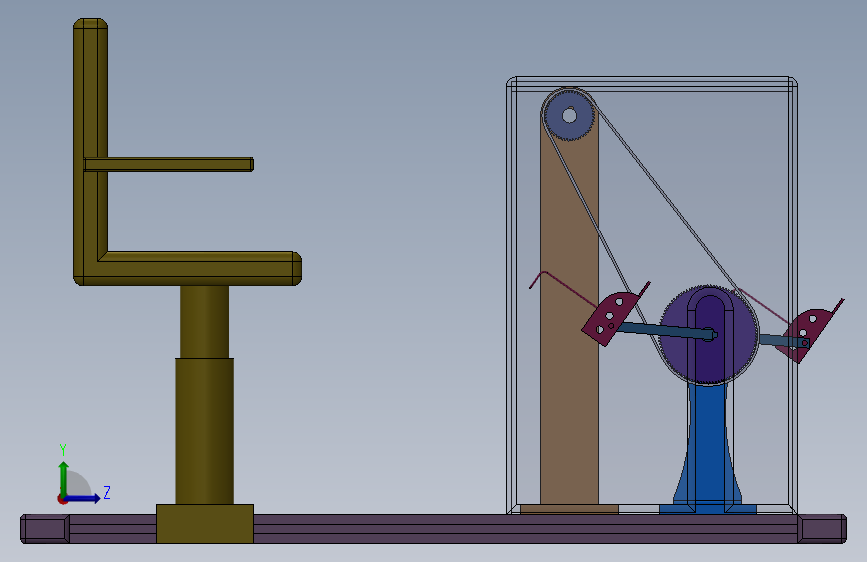This screenshot has width=867, height=562.
Task: Select the lower chair pedestal cylinder
Action: (205, 431)
